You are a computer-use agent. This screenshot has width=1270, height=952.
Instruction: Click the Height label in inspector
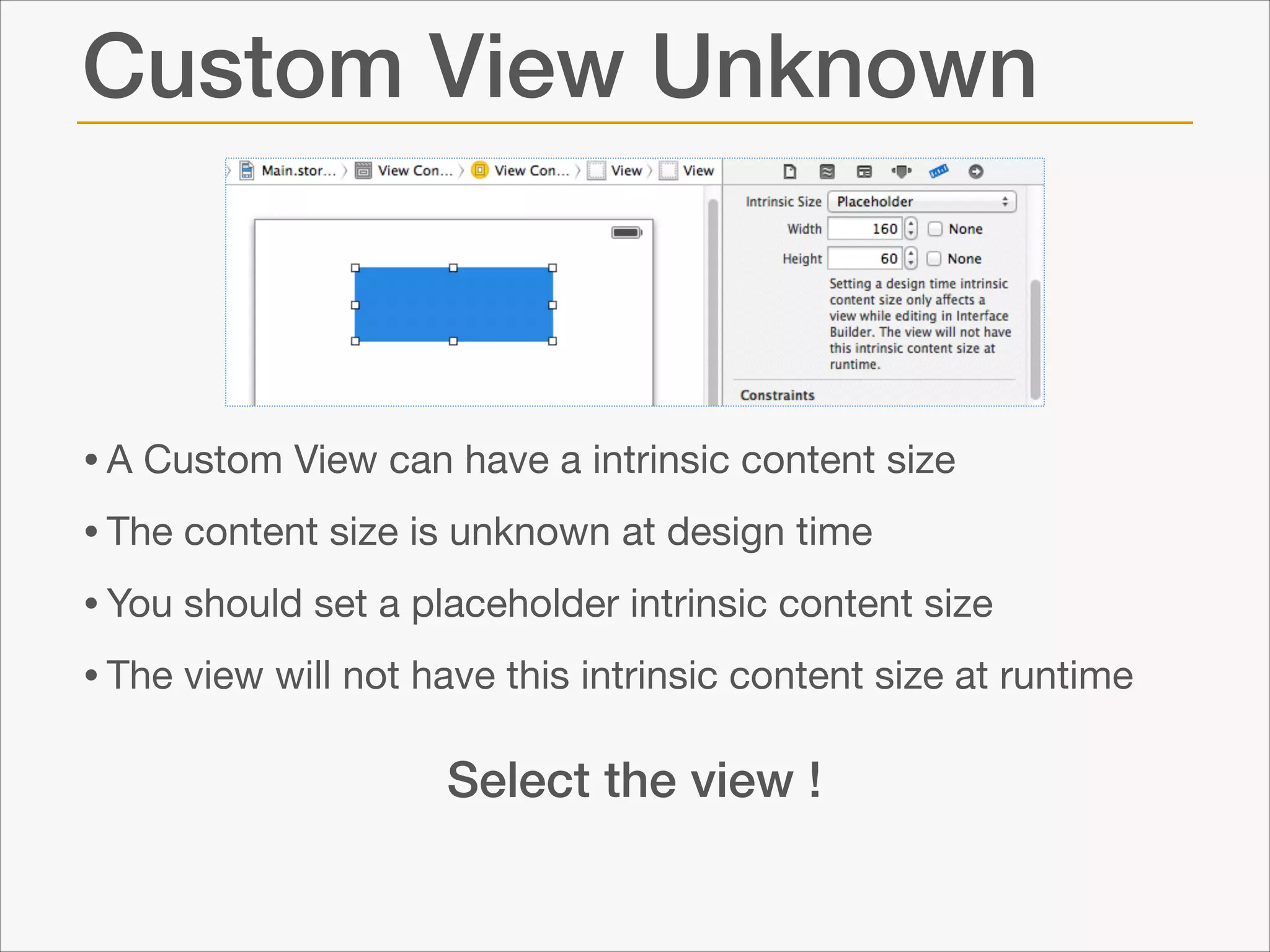[x=802, y=258]
